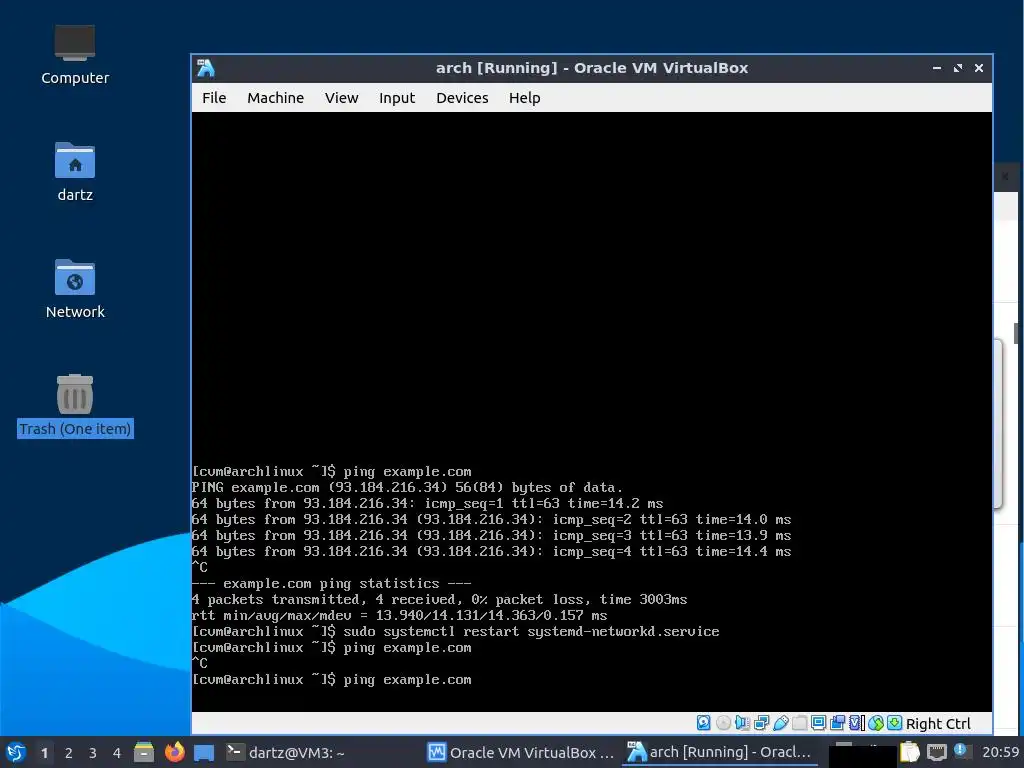Click the optical disk indicator in status bar

point(723,722)
